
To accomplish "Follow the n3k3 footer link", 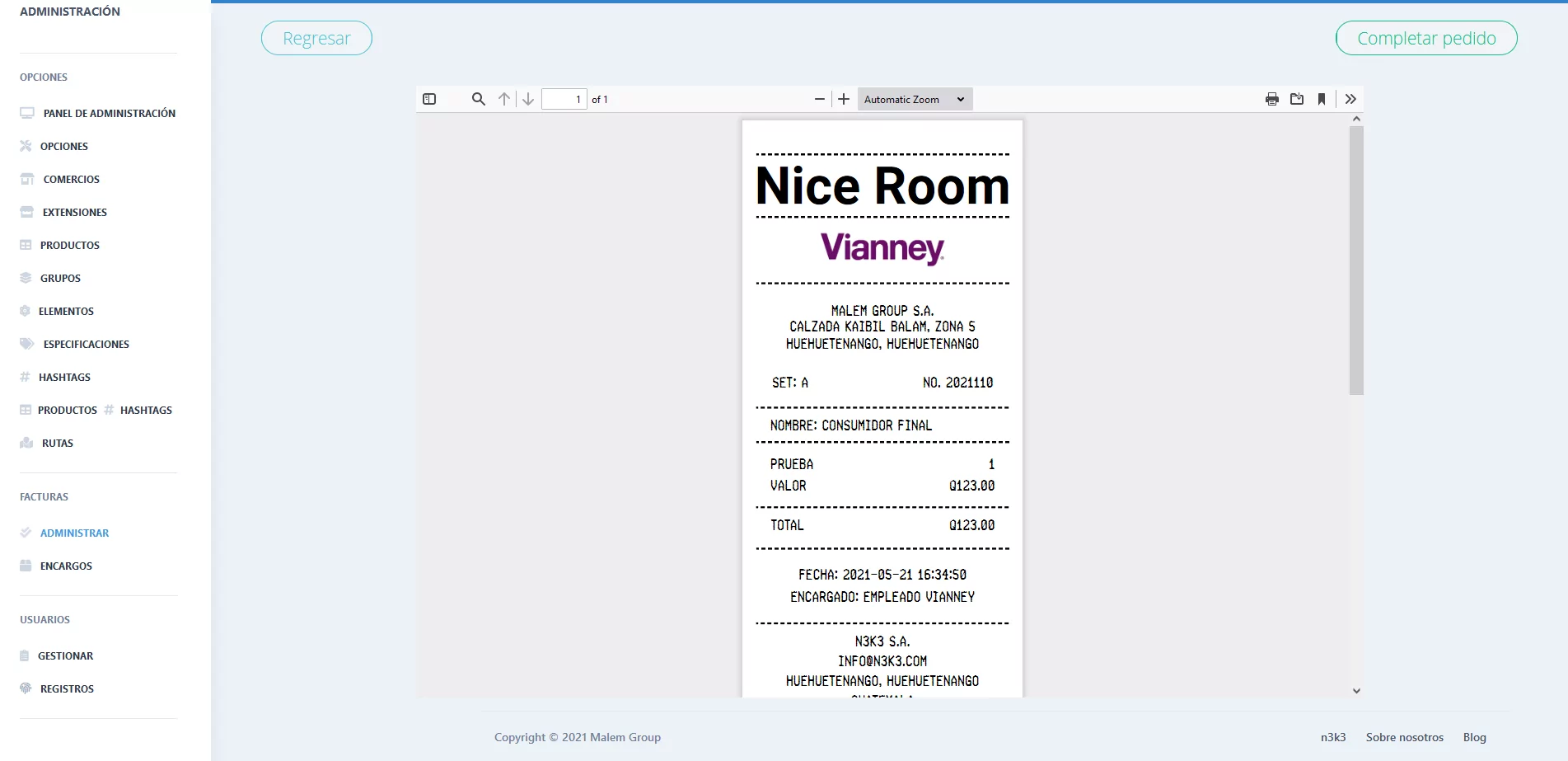I will 1333,737.
